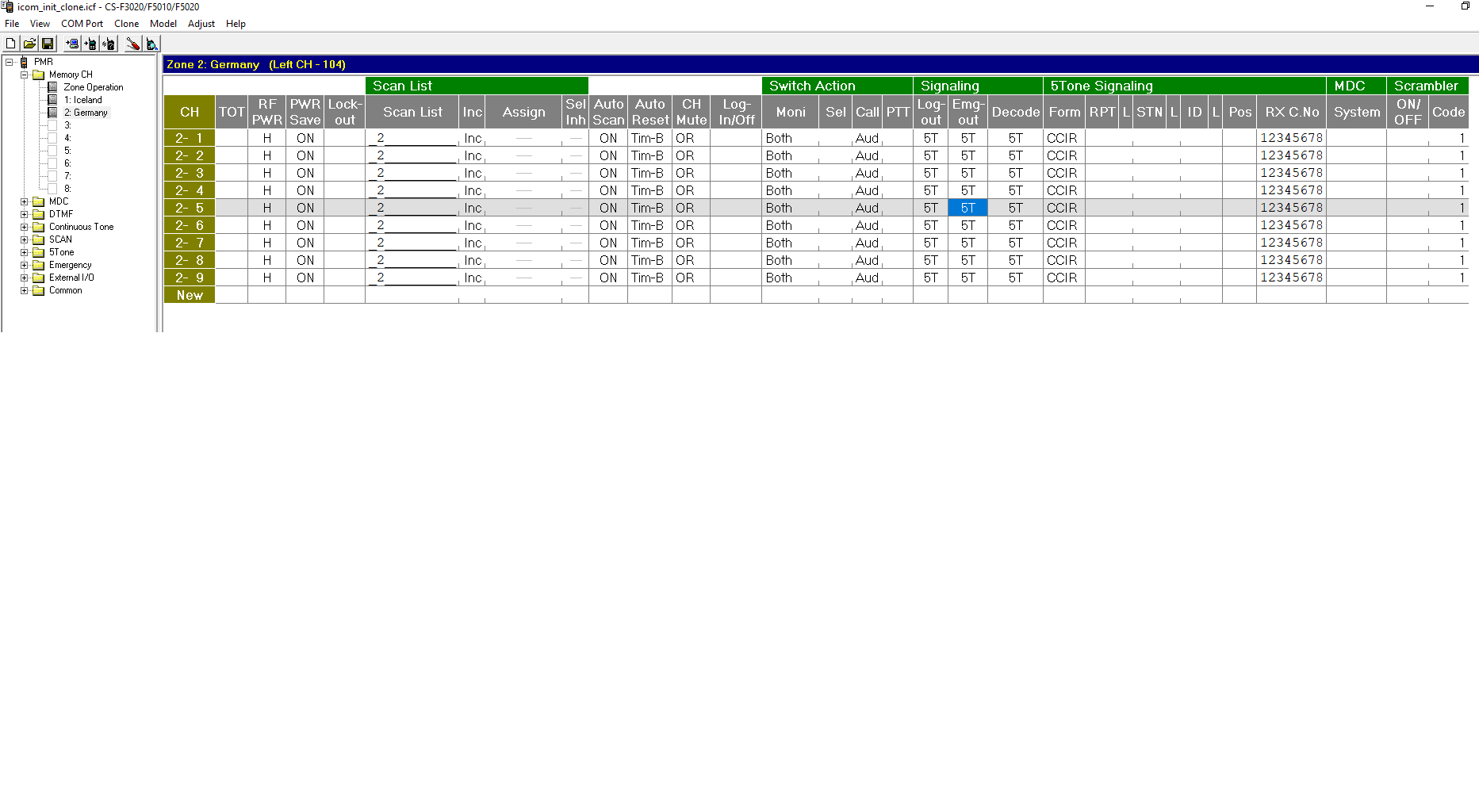Expand the 5Tone tree node

(24, 252)
